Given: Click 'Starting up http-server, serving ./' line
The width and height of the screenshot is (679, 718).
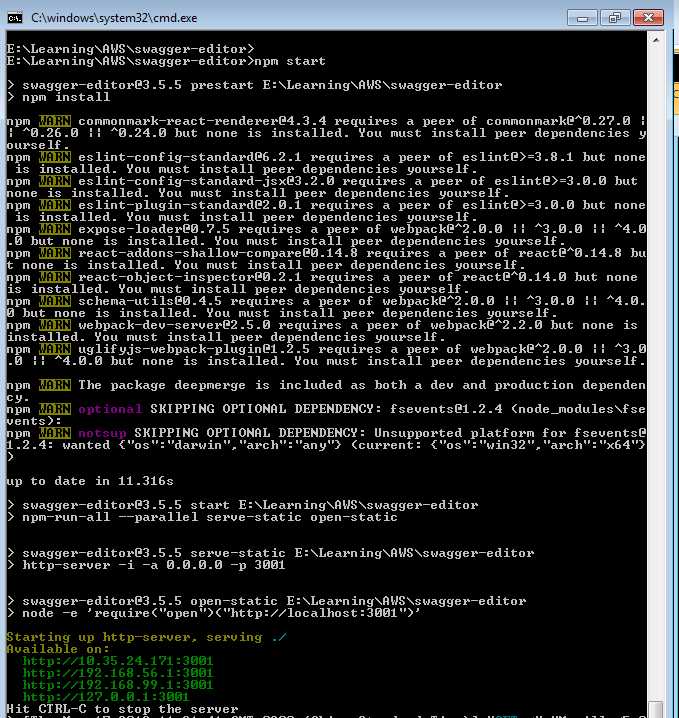Looking at the screenshot, I should [147, 637].
